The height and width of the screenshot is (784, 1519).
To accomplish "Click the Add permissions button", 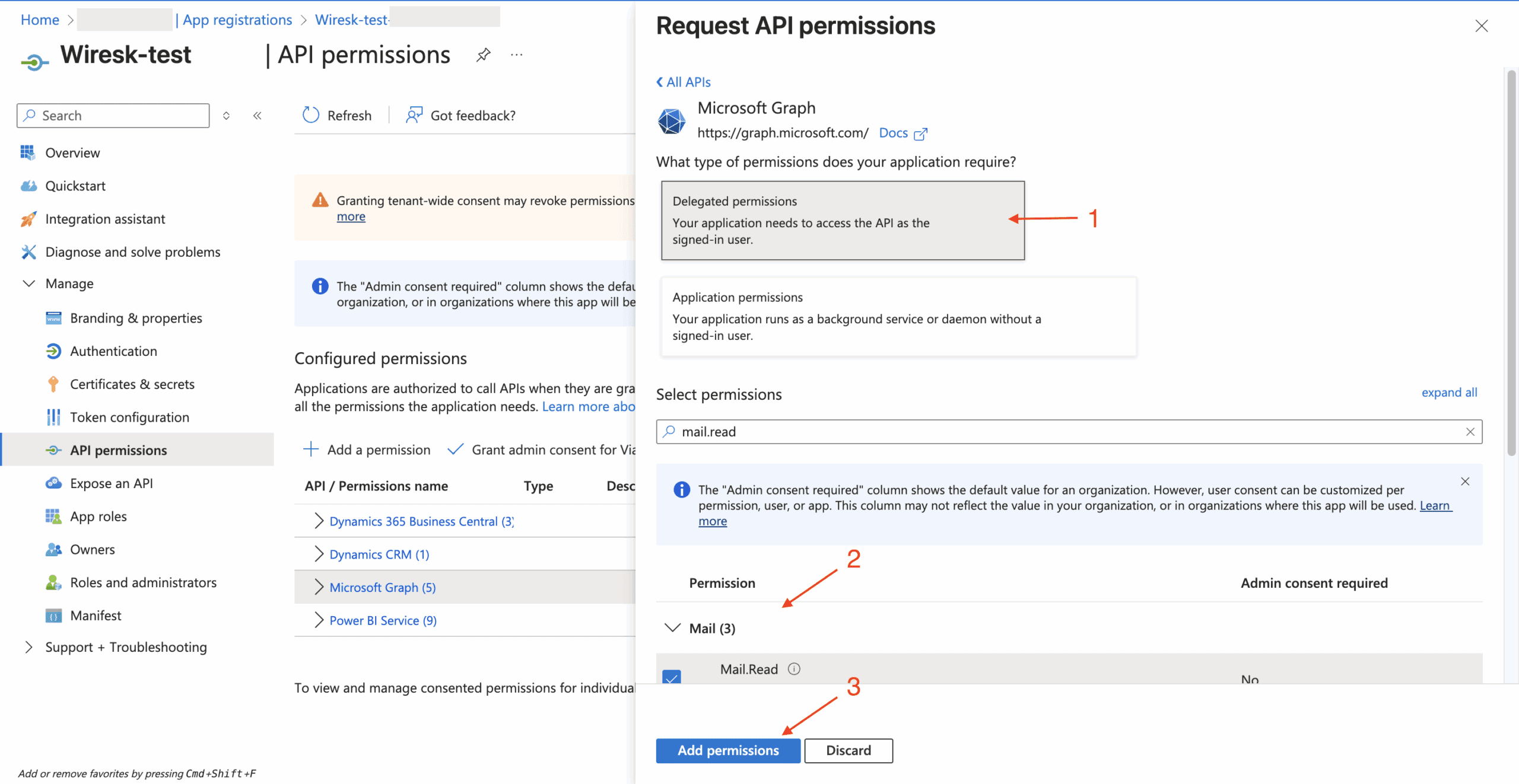I will click(728, 750).
